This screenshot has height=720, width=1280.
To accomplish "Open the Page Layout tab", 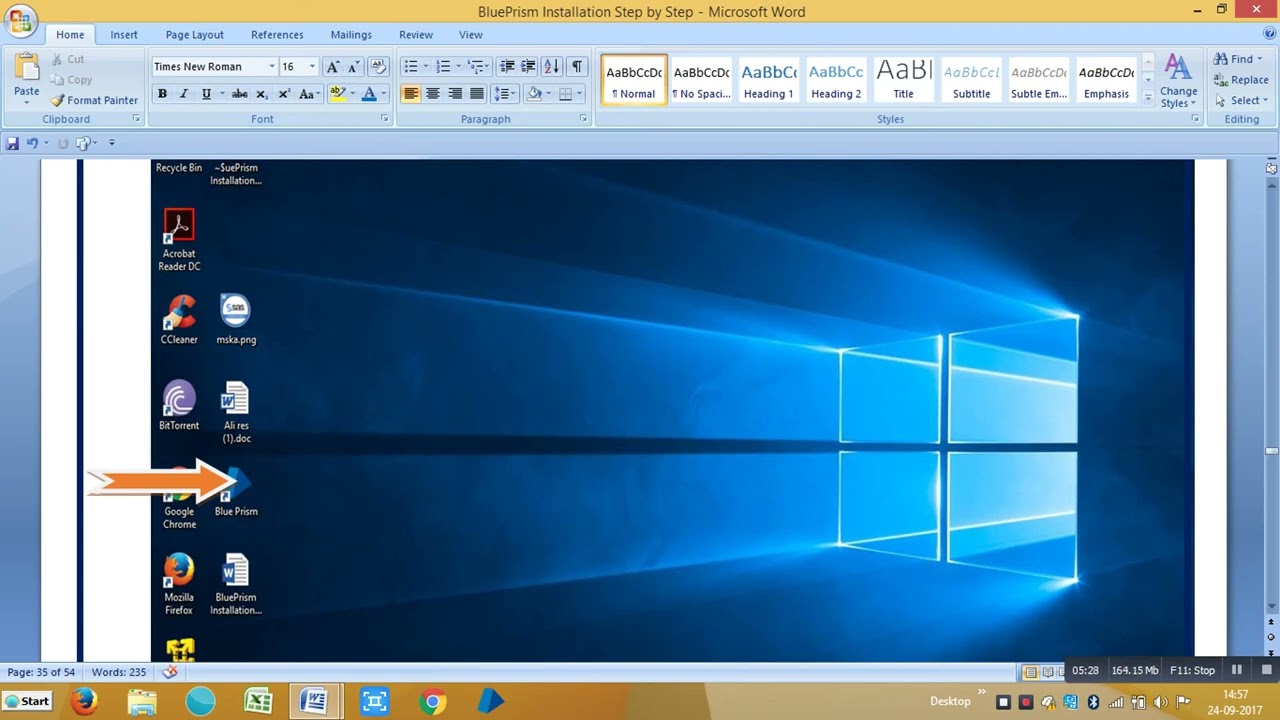I will (195, 34).
